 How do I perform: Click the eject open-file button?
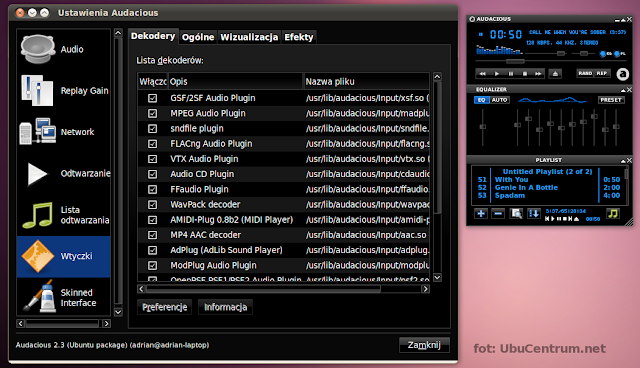555,73
